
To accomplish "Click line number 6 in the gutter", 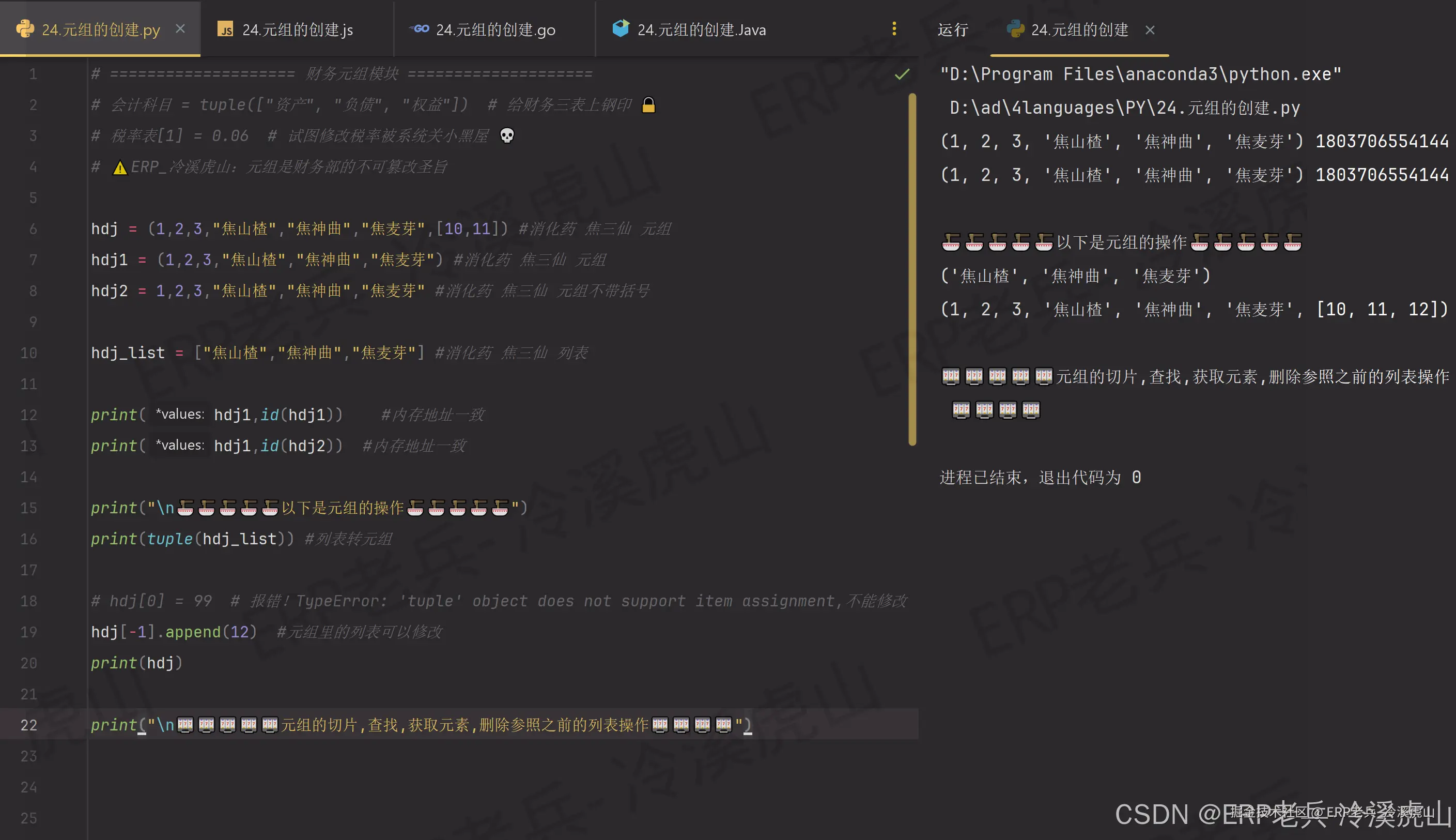I will click(33, 229).
